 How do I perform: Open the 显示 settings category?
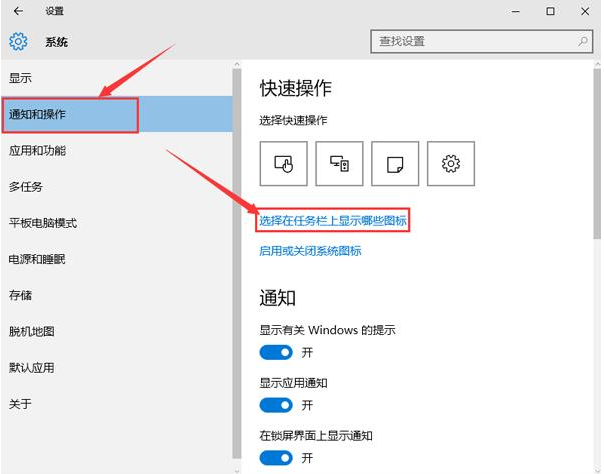tap(21, 78)
